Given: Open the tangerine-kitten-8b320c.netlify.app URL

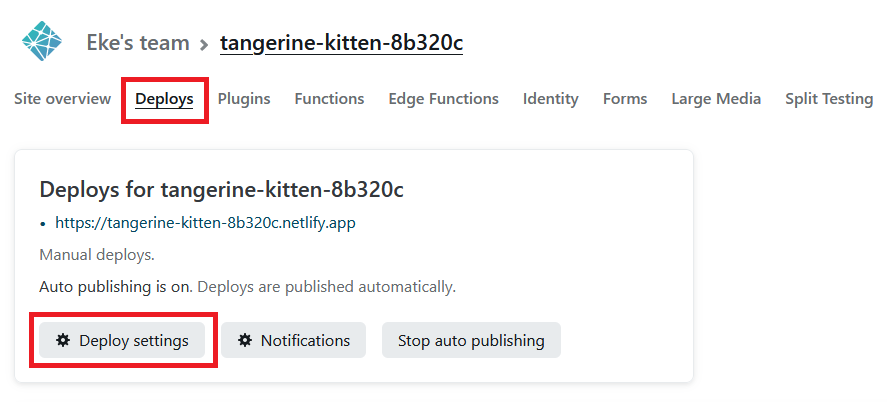Looking at the screenshot, I should click(x=205, y=223).
